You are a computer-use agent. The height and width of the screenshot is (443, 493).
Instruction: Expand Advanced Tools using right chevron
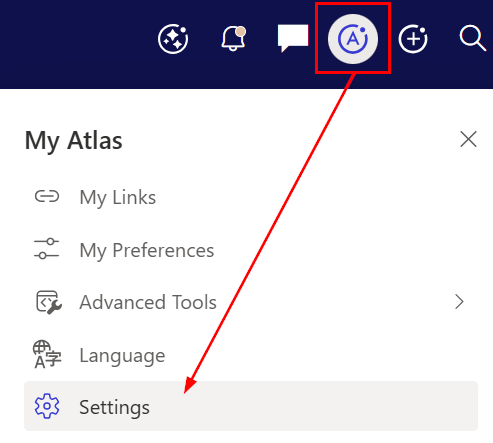tap(459, 302)
